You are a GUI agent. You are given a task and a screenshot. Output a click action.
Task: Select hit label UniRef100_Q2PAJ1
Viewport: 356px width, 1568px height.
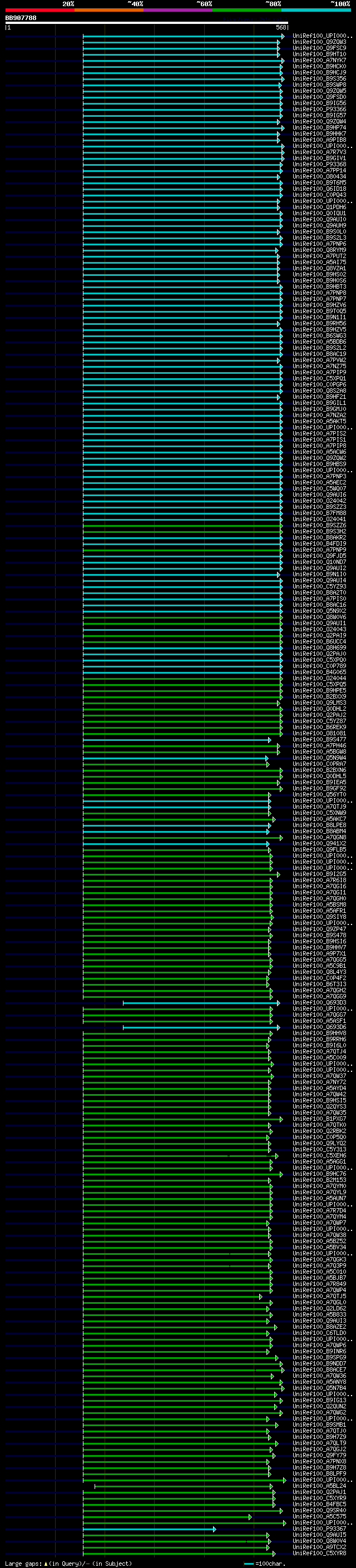[x=319, y=1492]
